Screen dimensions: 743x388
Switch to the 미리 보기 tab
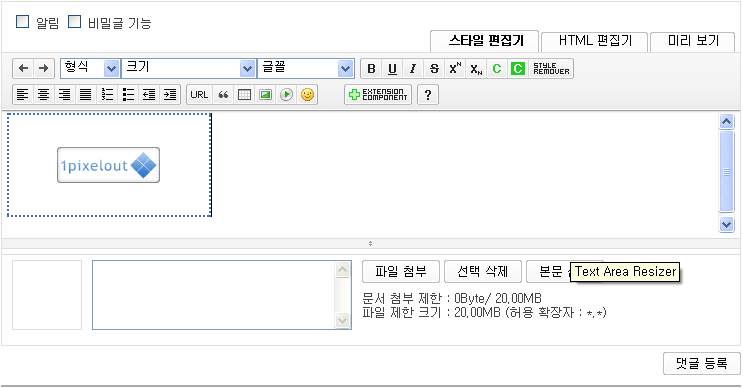coord(693,41)
